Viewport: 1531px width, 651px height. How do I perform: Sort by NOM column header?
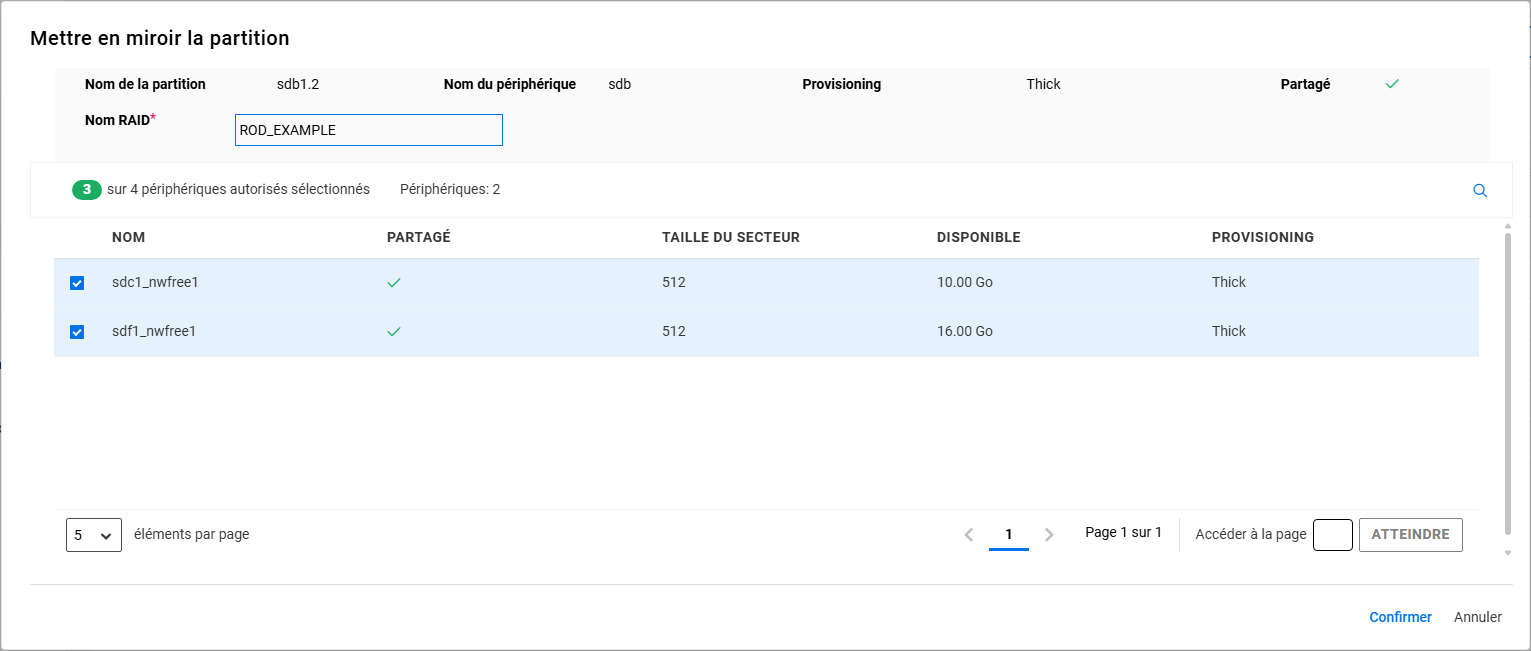pos(129,238)
